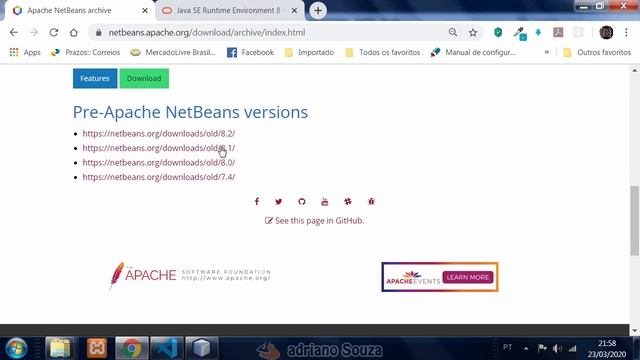Open the GitHub icon in page footer

[302, 201]
